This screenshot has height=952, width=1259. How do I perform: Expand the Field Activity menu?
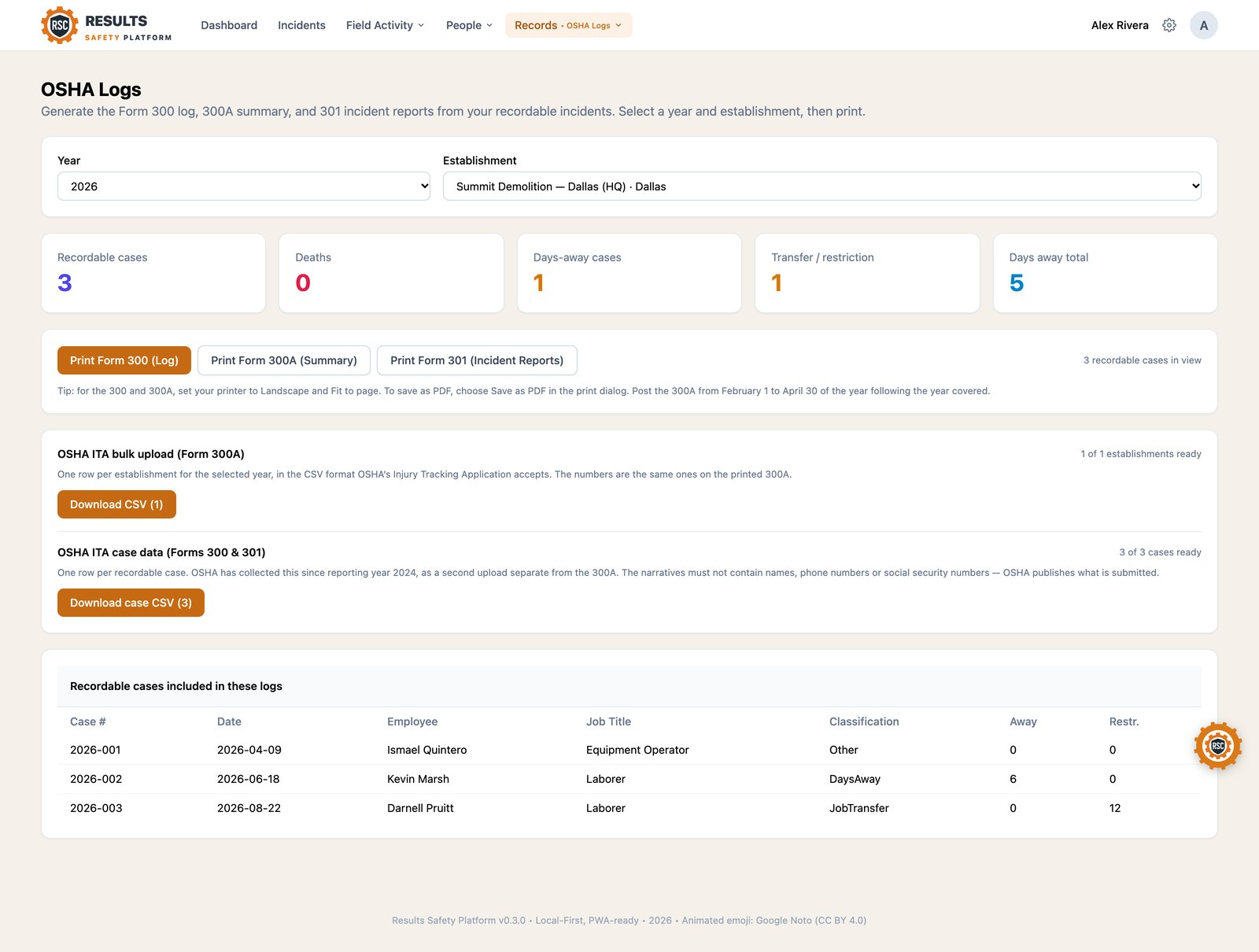(385, 25)
